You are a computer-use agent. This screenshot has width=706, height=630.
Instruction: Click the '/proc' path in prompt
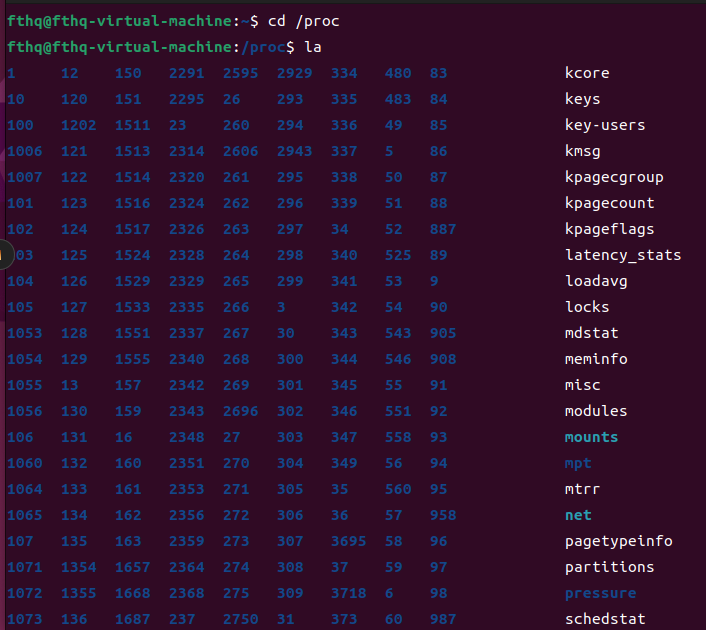click(x=263, y=47)
